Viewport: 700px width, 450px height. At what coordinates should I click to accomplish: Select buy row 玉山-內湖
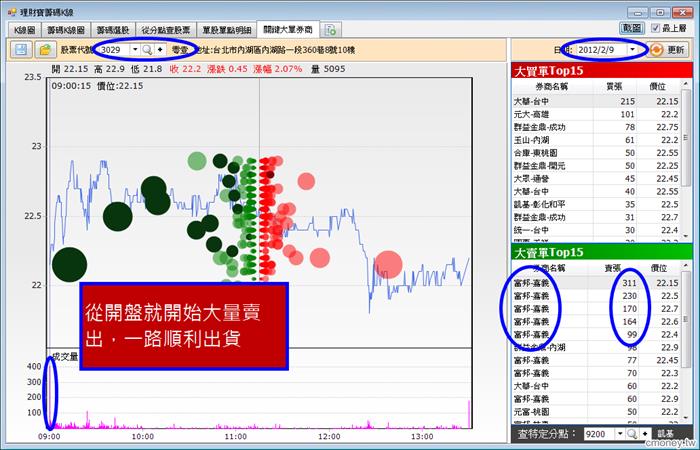(596, 140)
